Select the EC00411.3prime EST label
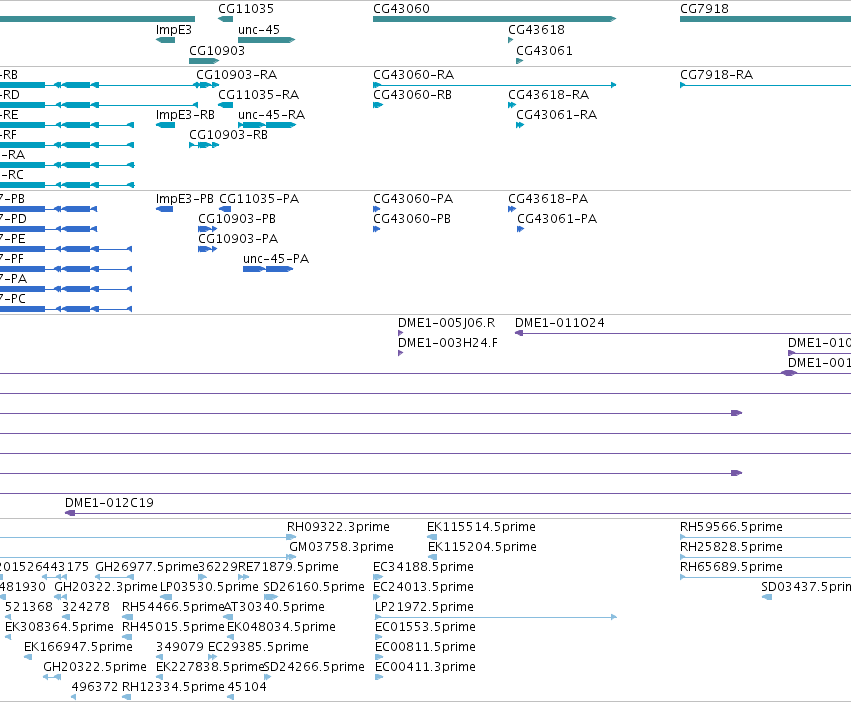 (426, 667)
